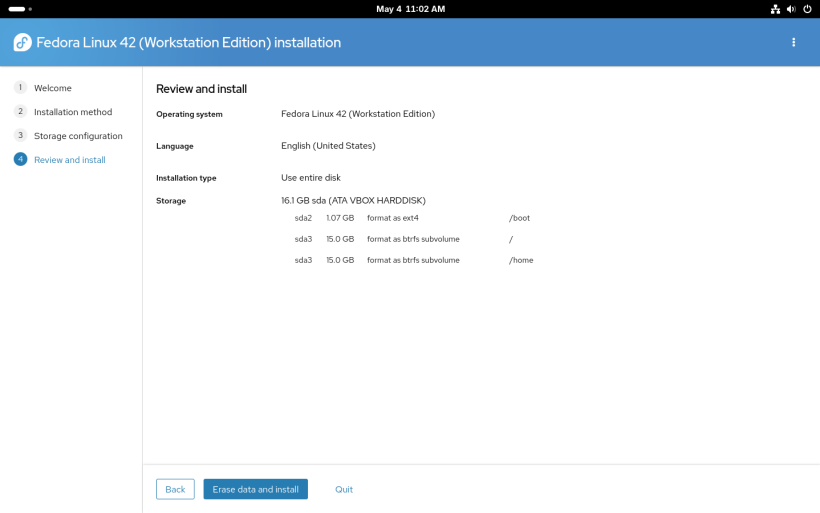The height and width of the screenshot is (513, 820).
Task: Go to the Storage configuration step
Action: (x=78, y=136)
